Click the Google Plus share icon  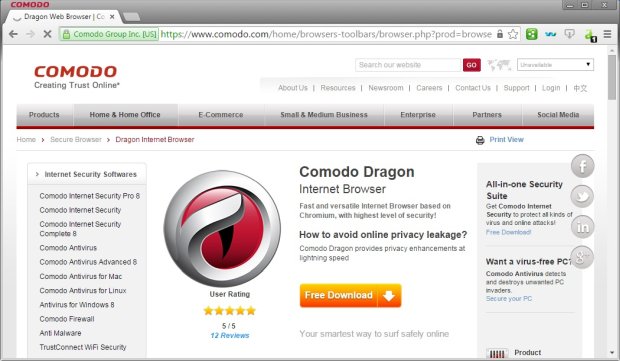point(582,257)
